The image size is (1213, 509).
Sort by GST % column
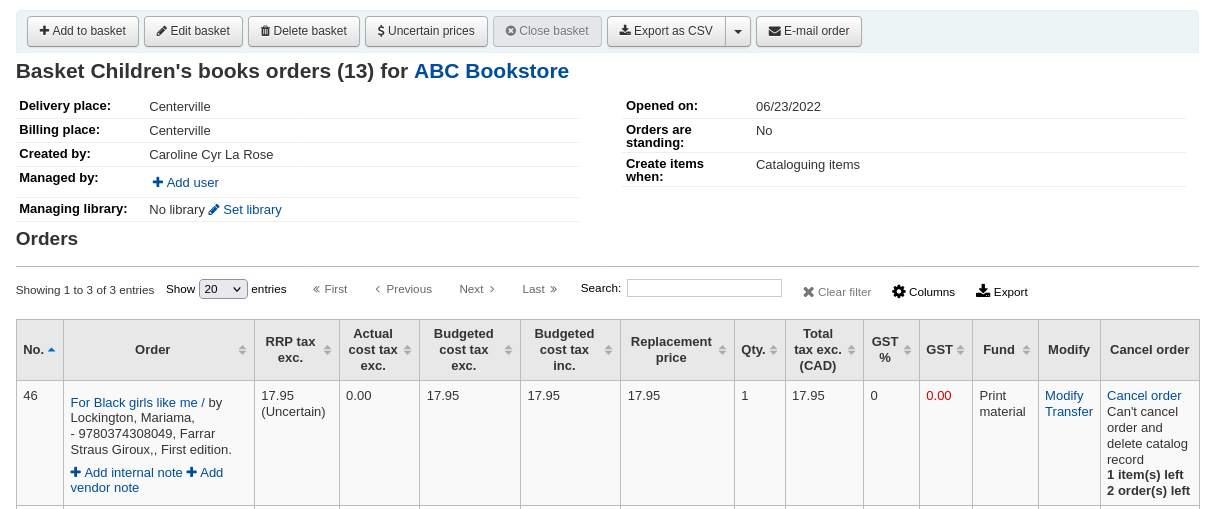point(891,350)
